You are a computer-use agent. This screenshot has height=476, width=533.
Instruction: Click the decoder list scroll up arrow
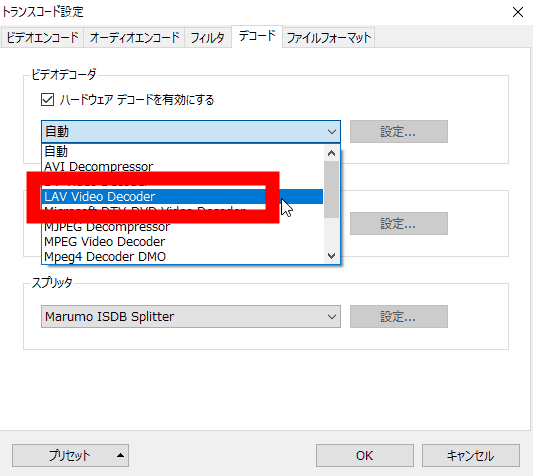coord(331,153)
